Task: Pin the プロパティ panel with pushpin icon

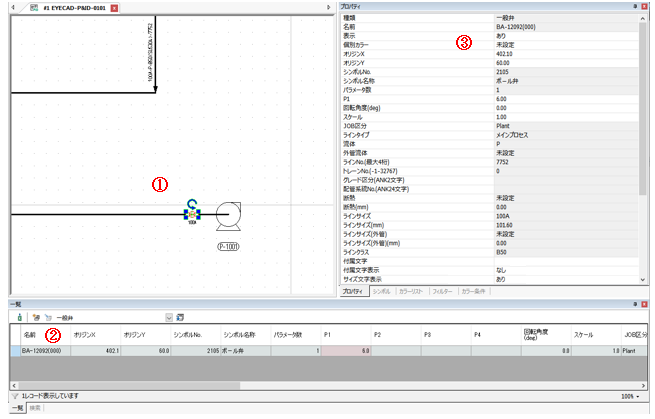Action: coord(635,6)
